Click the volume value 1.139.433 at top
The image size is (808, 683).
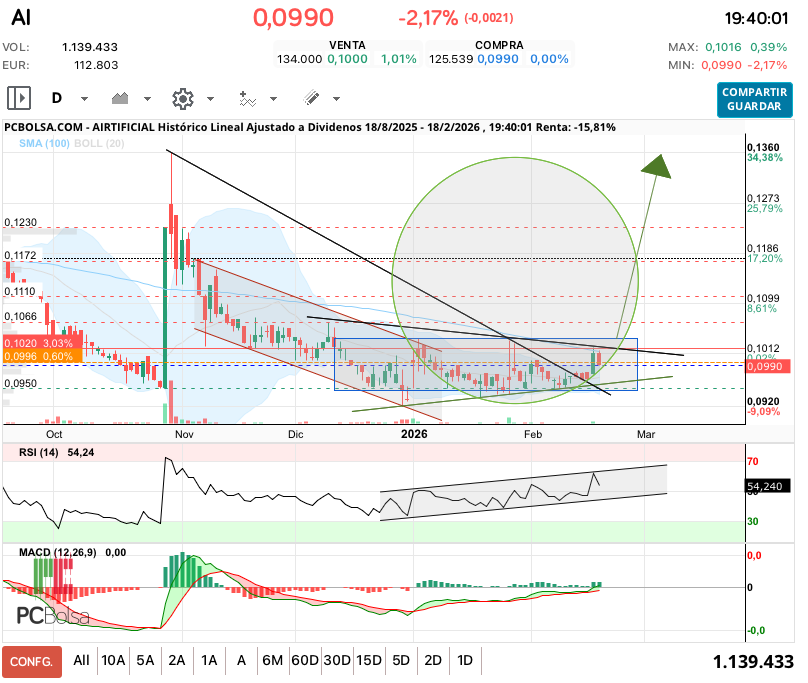[90, 47]
